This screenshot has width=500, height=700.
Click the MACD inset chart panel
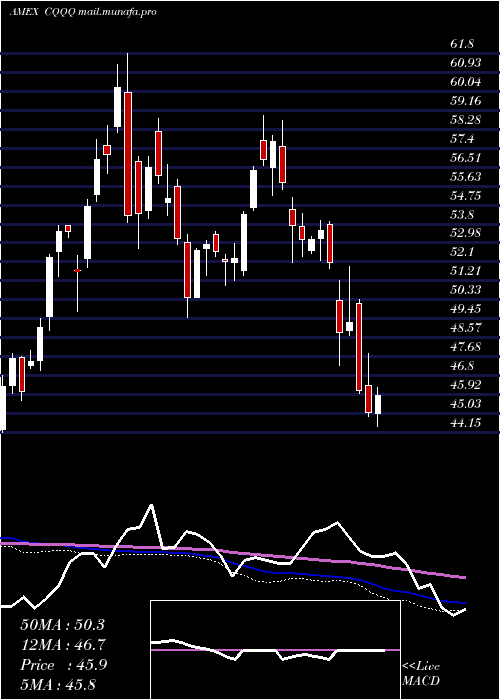pos(275,650)
